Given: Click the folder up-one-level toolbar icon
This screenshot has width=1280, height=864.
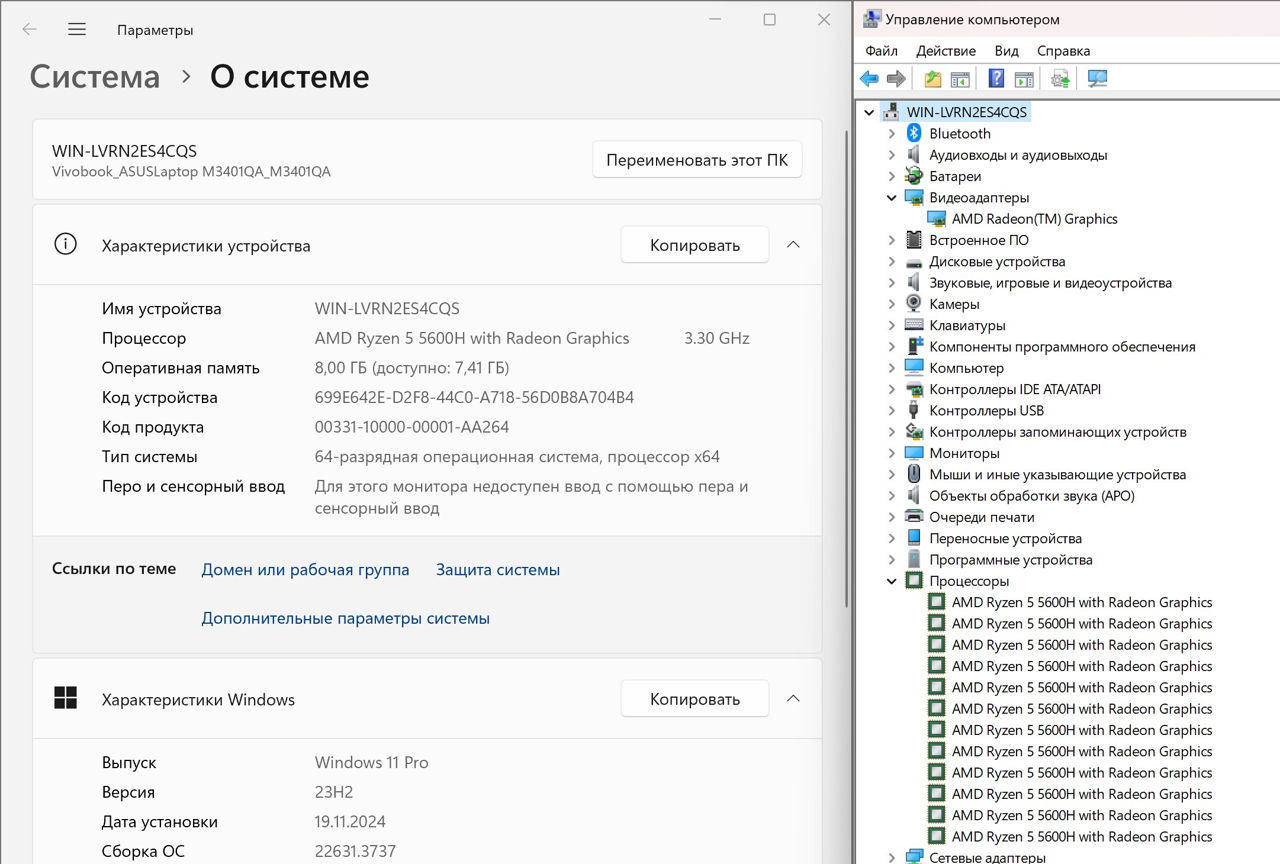Looking at the screenshot, I should point(932,78).
